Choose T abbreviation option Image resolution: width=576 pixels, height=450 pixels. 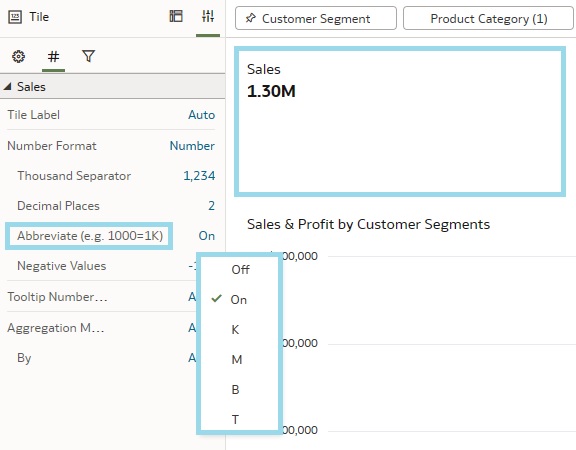click(x=235, y=420)
